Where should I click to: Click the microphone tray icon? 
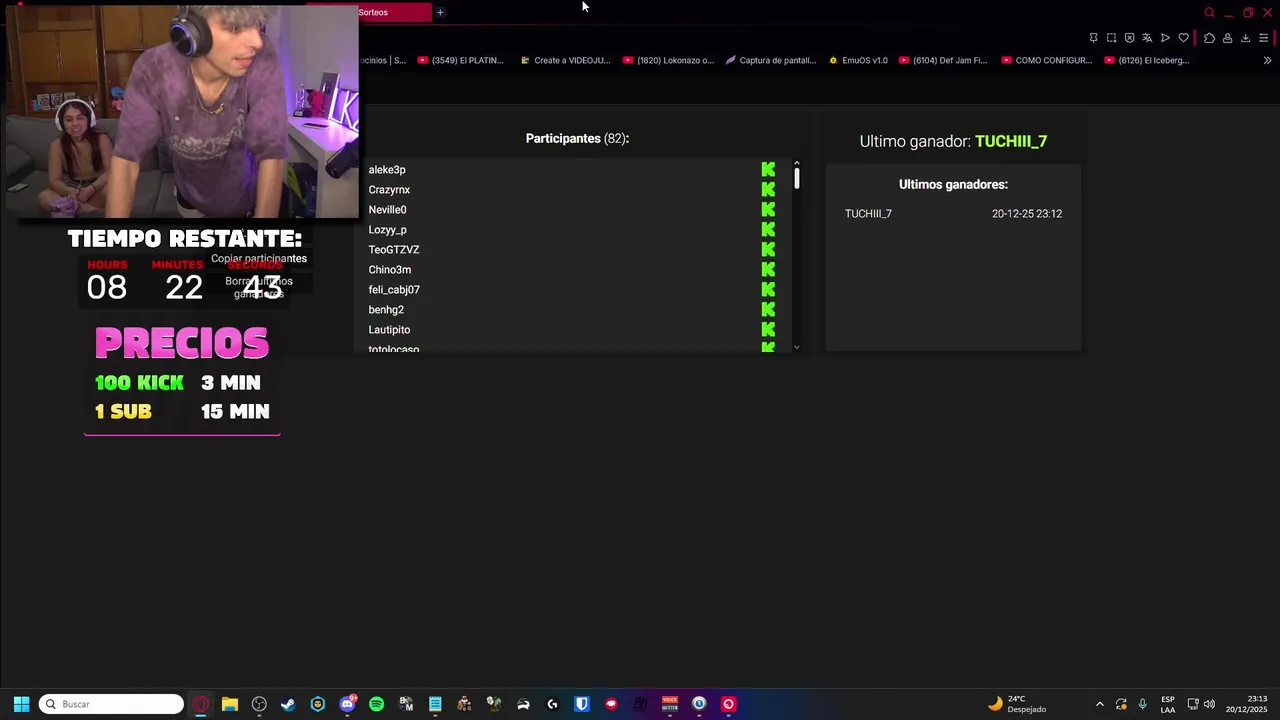1142,704
